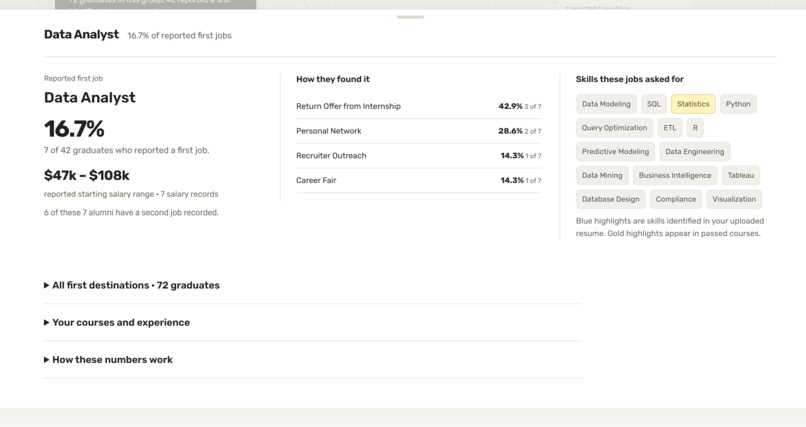Click '6 of these 7 alumni' note
The width and height of the screenshot is (806, 427).
click(x=131, y=212)
